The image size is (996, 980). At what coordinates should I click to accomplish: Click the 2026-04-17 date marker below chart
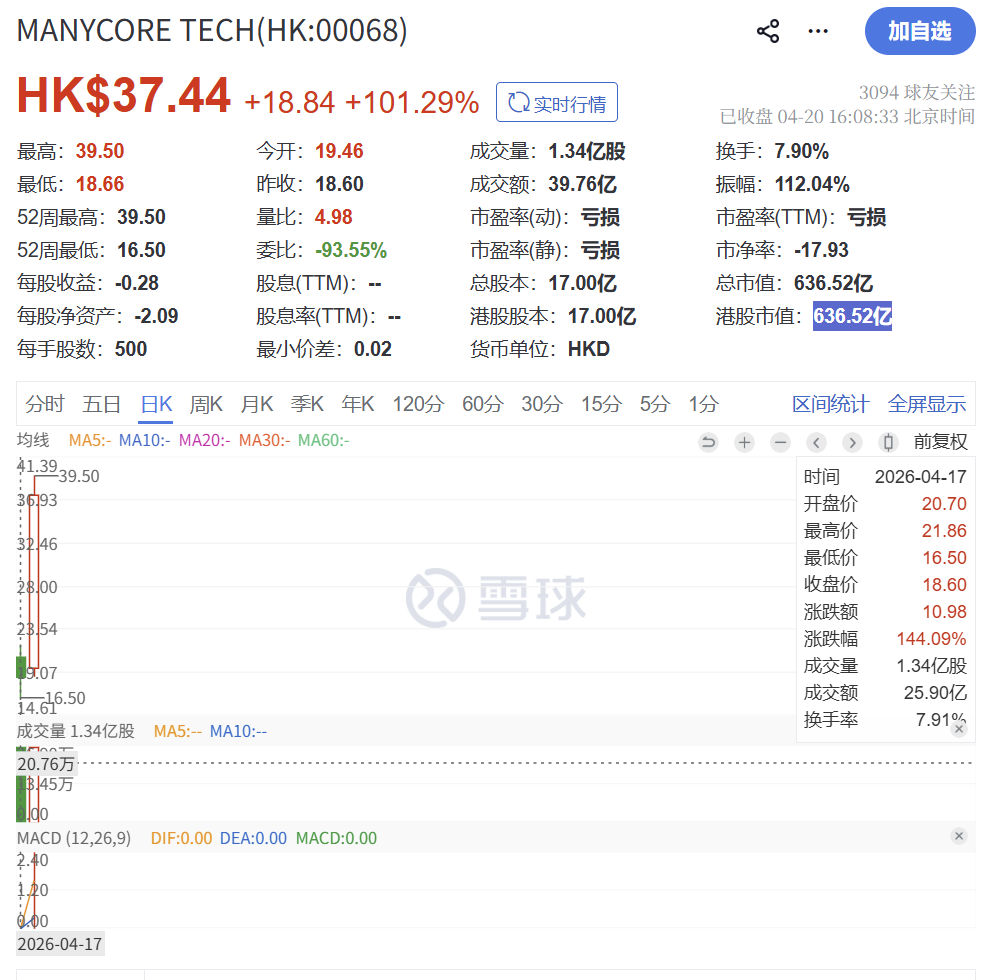click(60, 944)
